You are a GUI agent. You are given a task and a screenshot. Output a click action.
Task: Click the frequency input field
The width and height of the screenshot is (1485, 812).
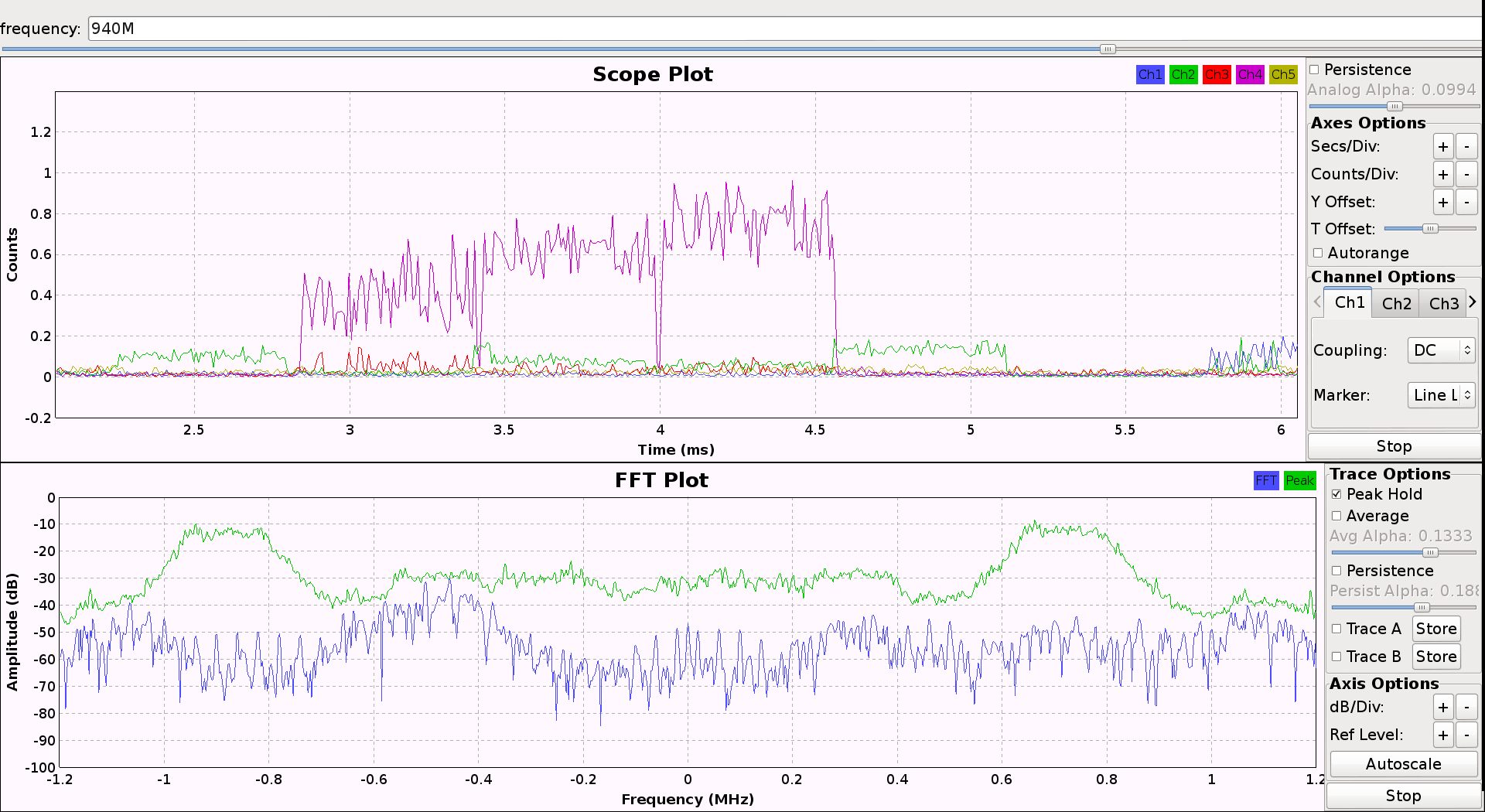click(785, 29)
